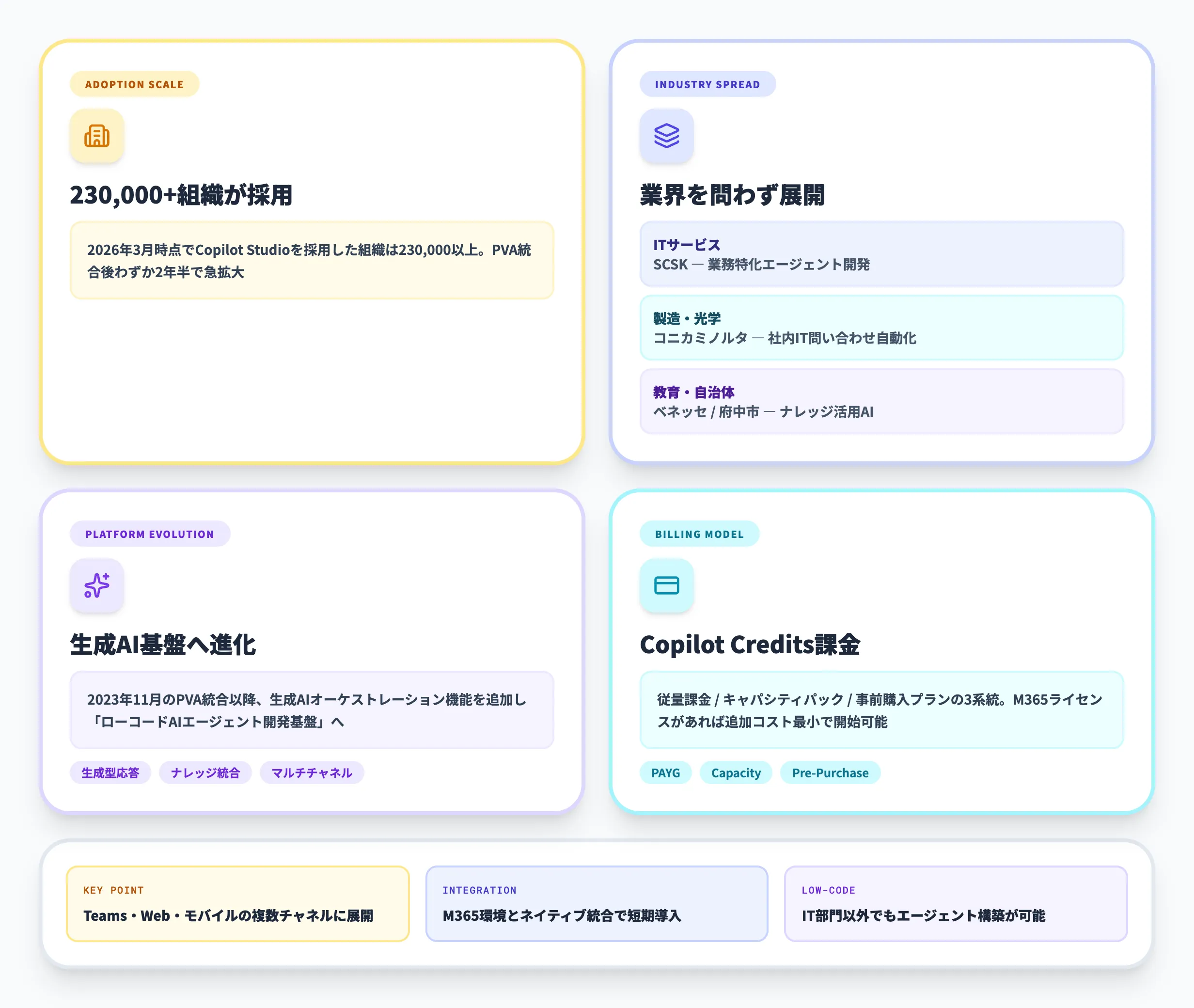Click the building icon on the Adoption Scale card
Screen dimensions: 1194x1008
point(97,136)
